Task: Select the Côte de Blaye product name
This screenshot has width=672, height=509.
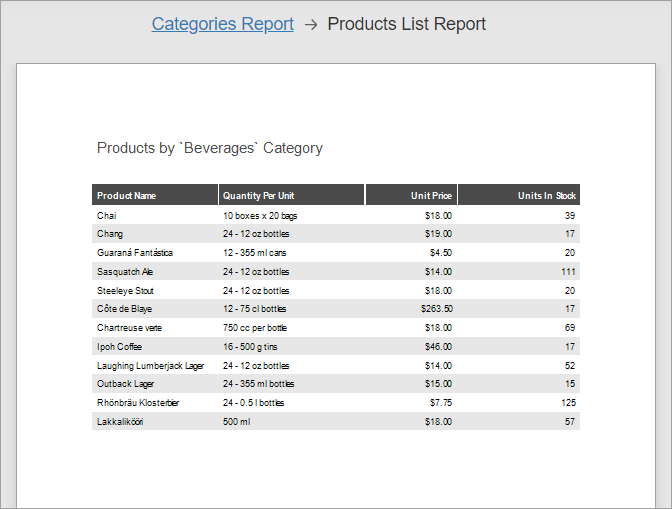Action: 125,309
